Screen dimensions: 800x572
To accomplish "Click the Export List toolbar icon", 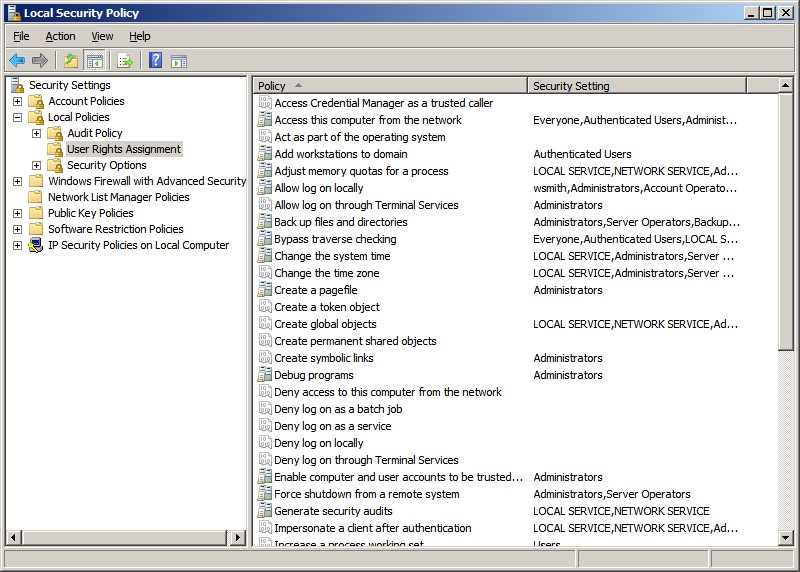I will pyautogui.click(x=125, y=61).
